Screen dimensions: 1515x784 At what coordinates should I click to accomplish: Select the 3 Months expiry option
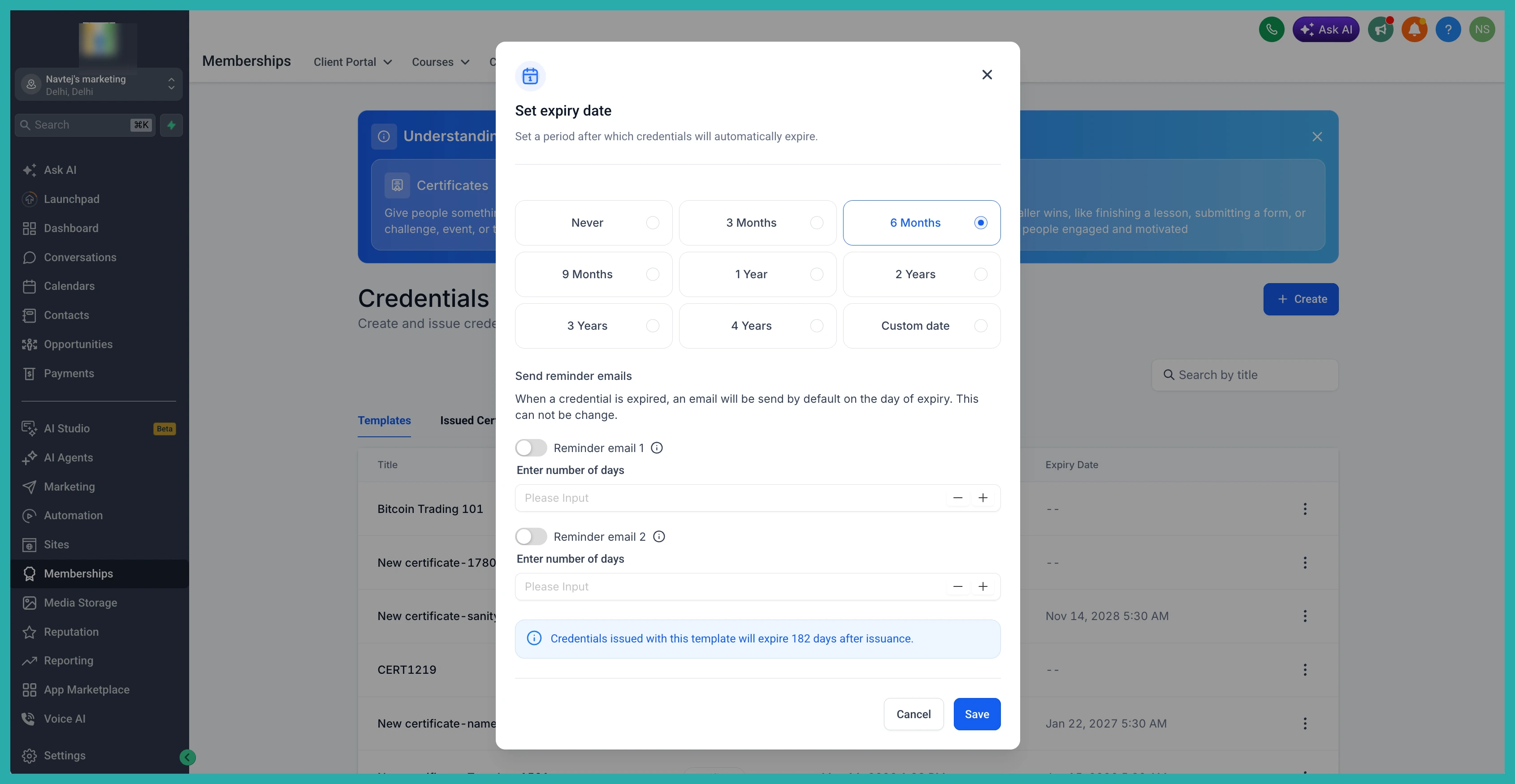pyautogui.click(x=757, y=223)
